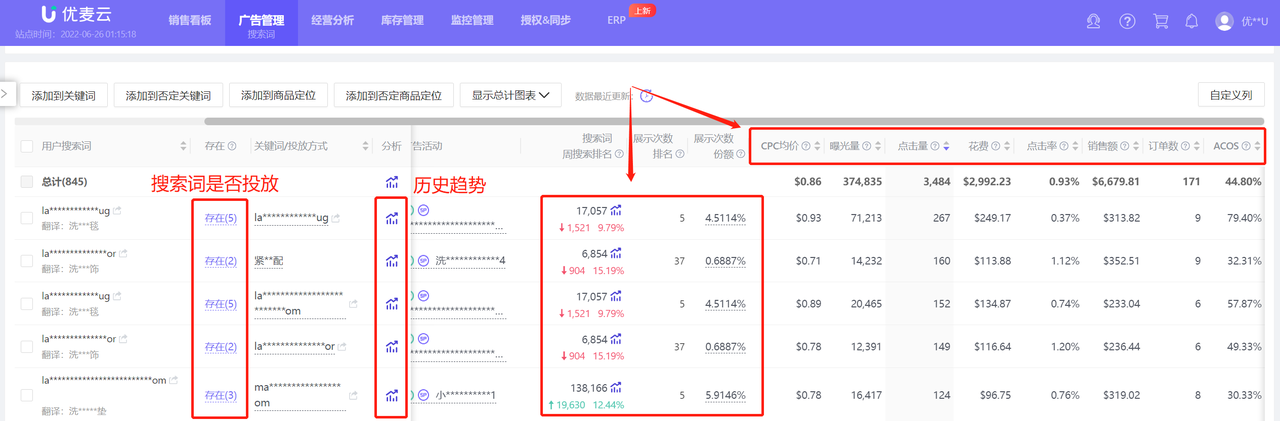Open 自定义列 column settings
The width and height of the screenshot is (1280, 421).
pos(1230,95)
